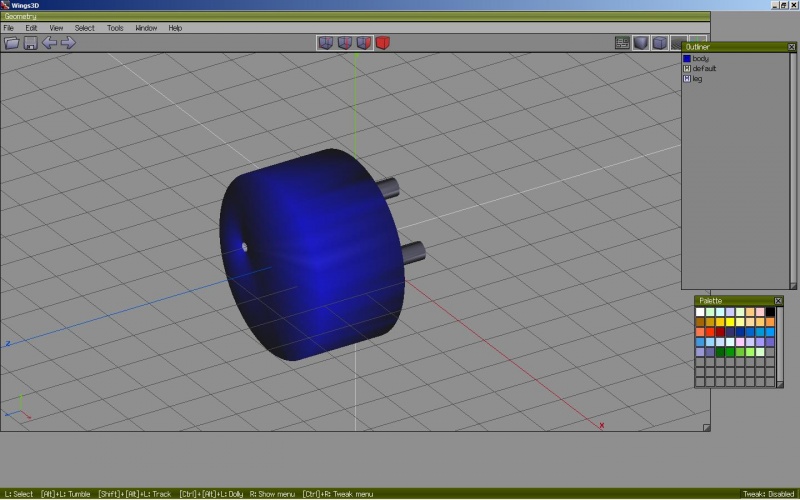Select the default material in Outliner
The width and height of the screenshot is (800, 500).
click(704, 69)
